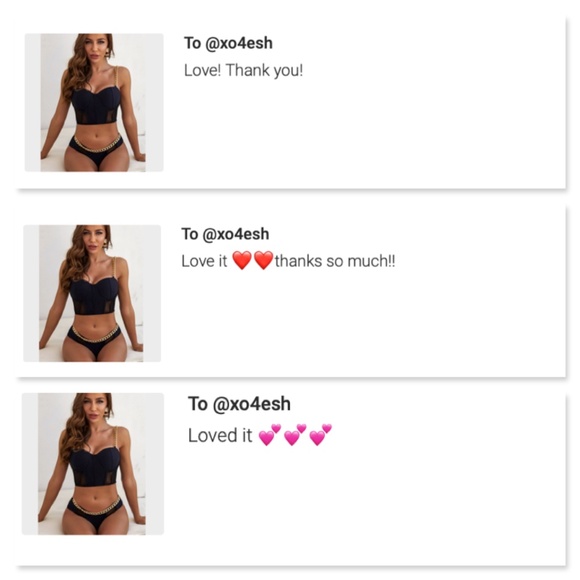The width and height of the screenshot is (580, 580).
Task: Click the last pink two-hearts emoji
Action: [x=320, y=435]
